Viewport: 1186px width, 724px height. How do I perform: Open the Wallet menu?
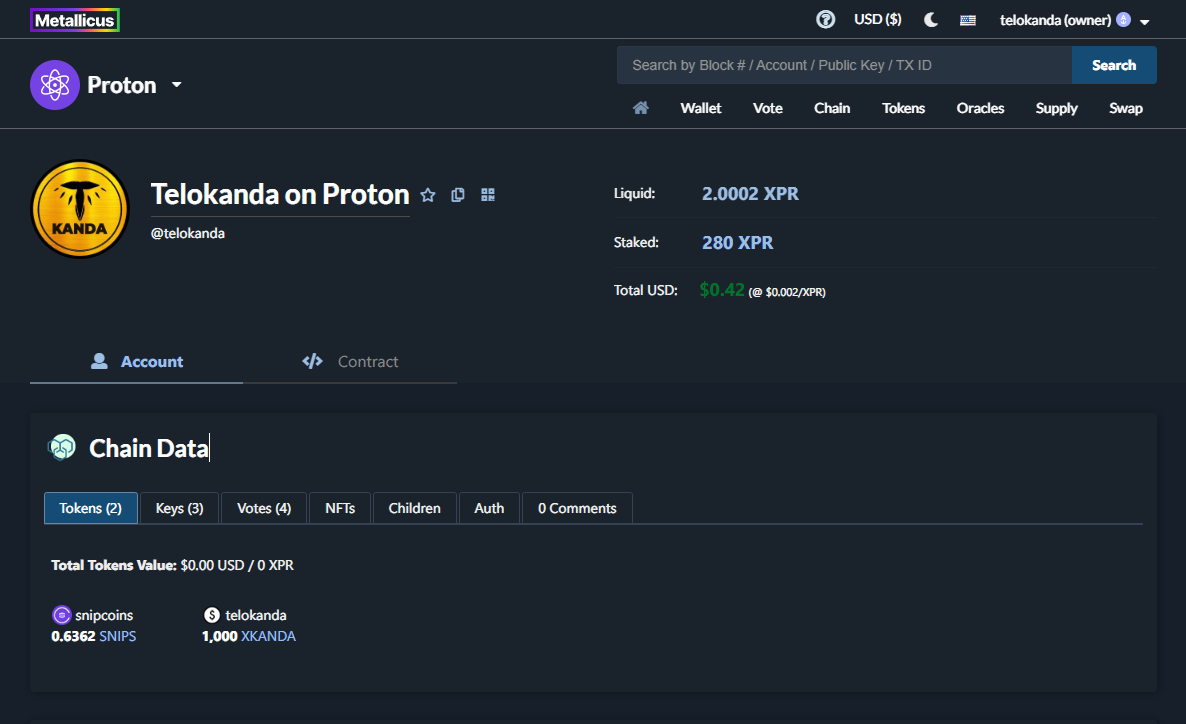(x=700, y=108)
